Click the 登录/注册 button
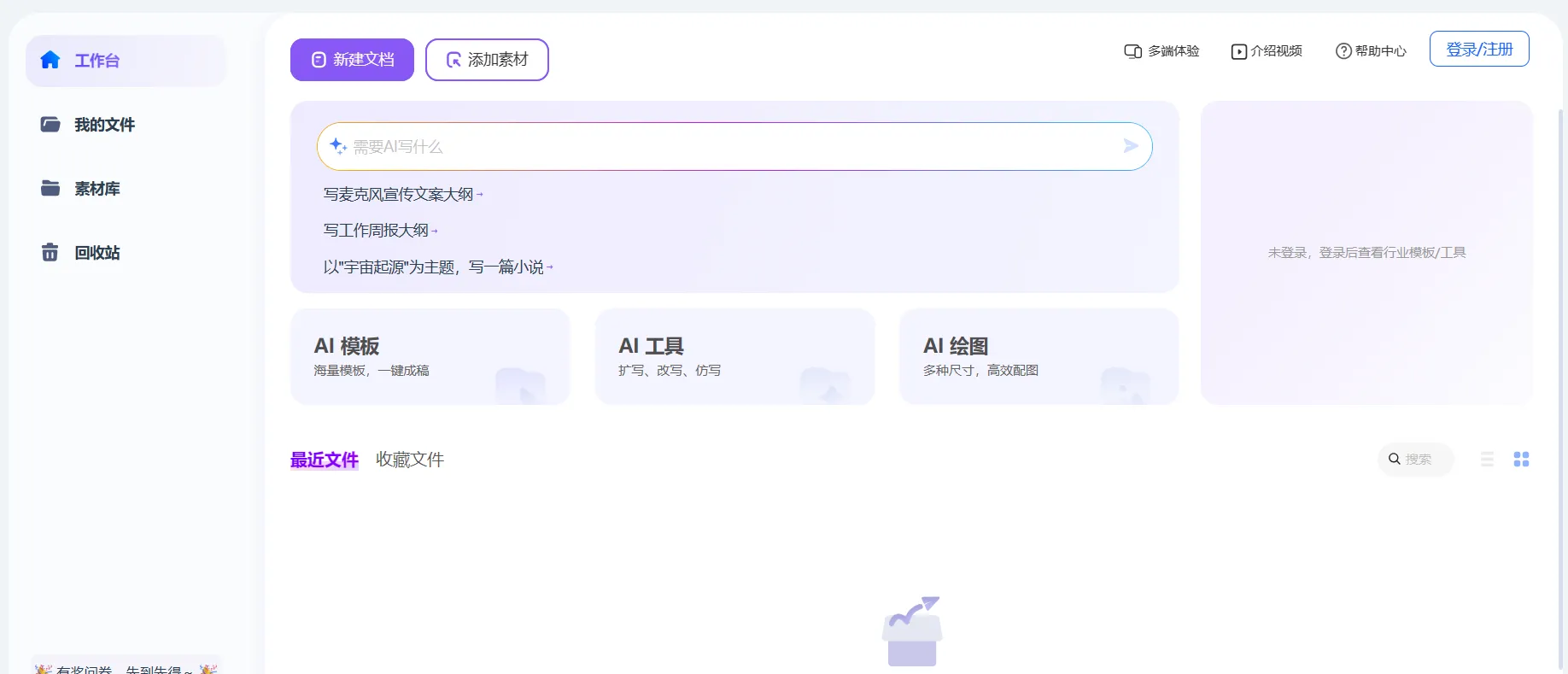 coord(1479,50)
